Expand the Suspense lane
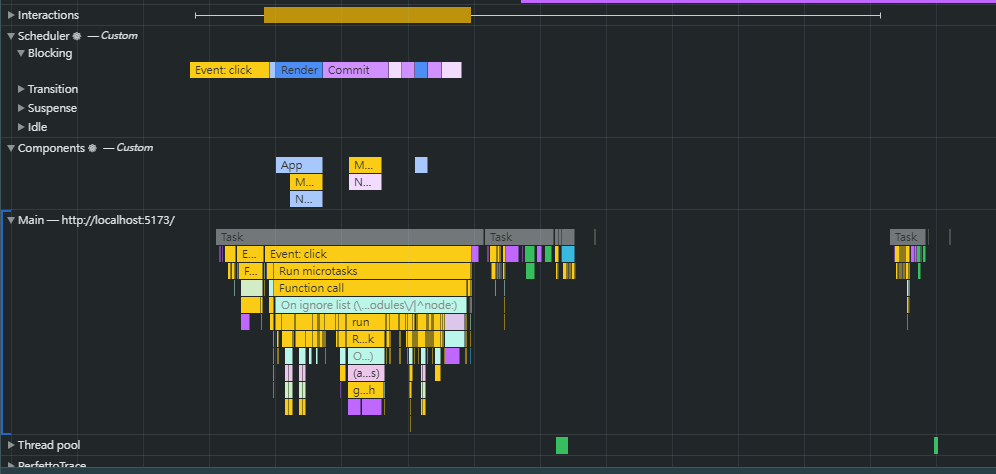 coord(21,108)
